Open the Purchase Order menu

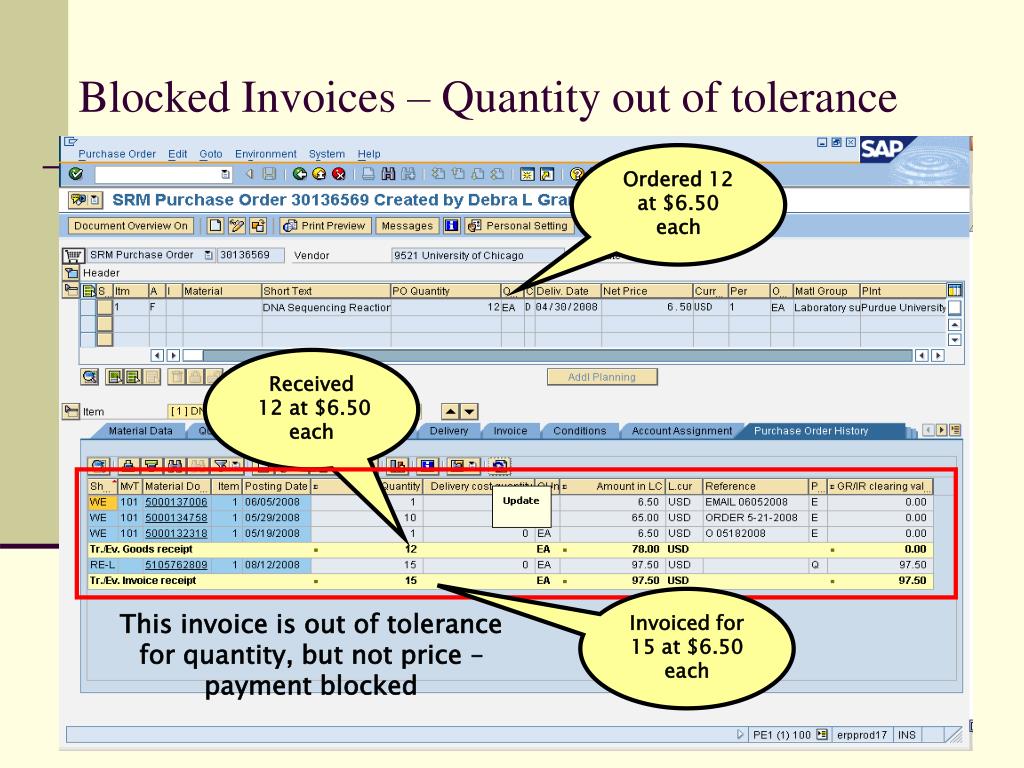pos(117,154)
